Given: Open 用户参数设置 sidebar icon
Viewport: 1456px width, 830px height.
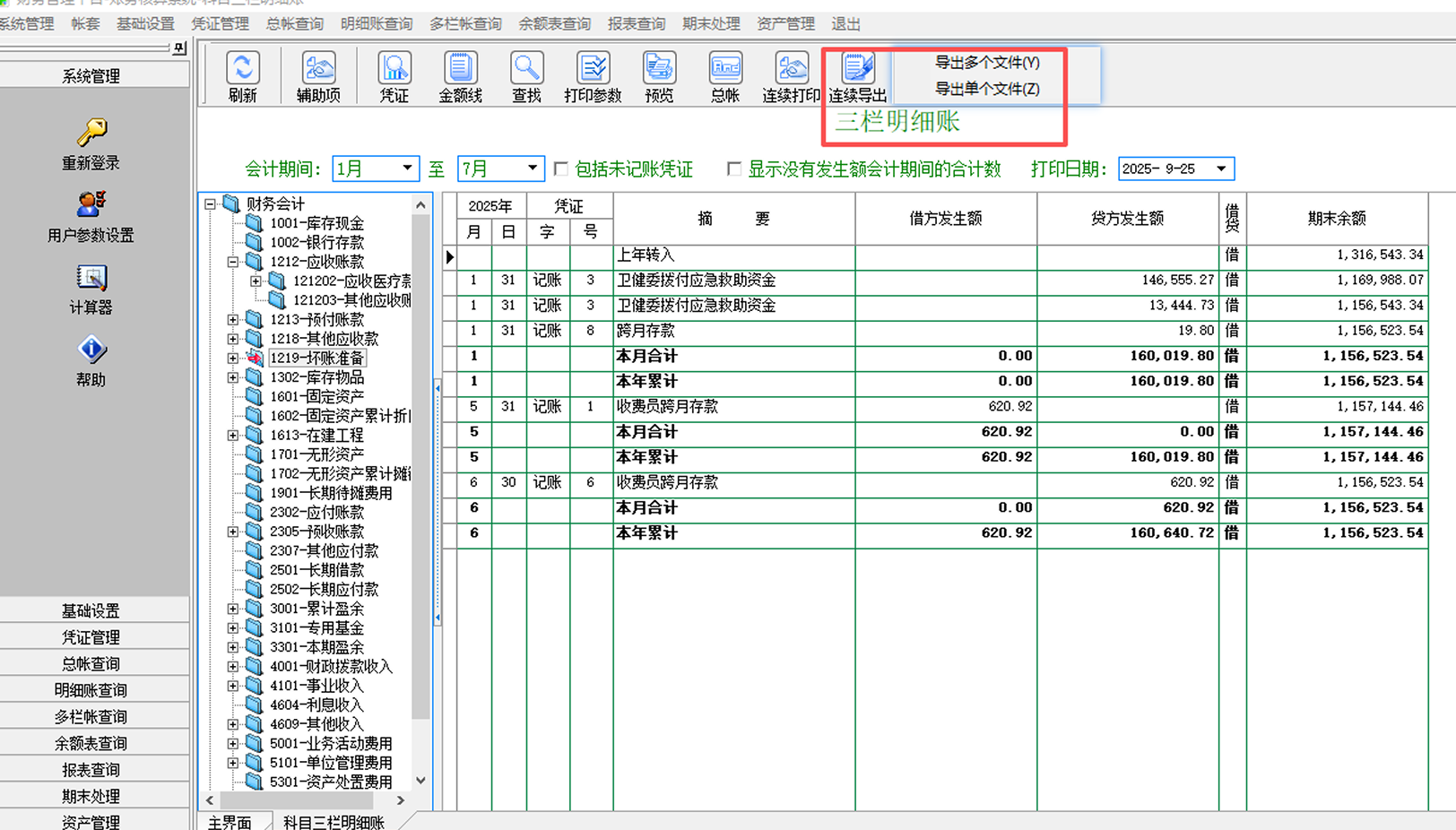Looking at the screenshot, I should coord(91,205).
